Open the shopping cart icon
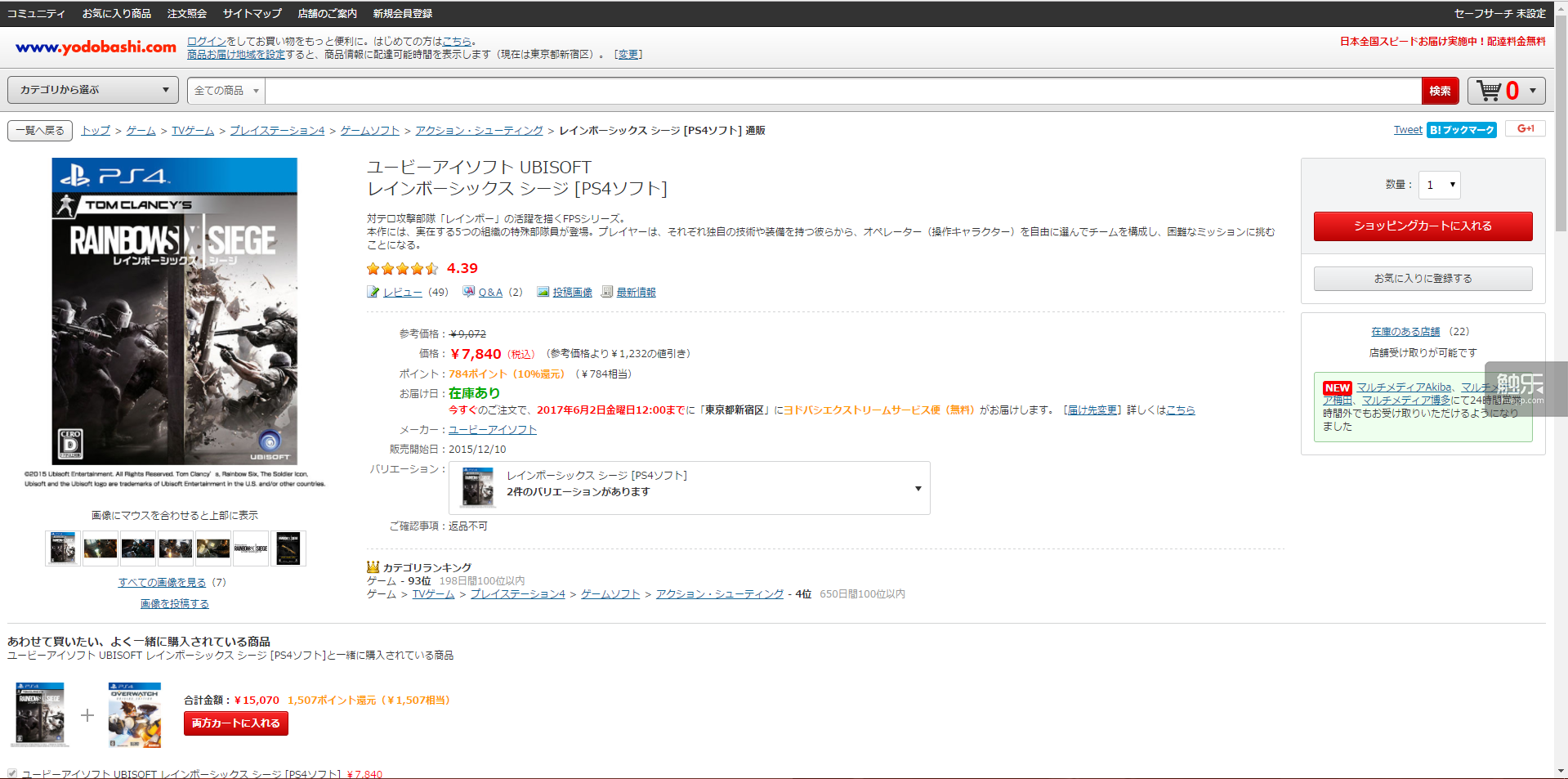1568x779 pixels. 1490,91
